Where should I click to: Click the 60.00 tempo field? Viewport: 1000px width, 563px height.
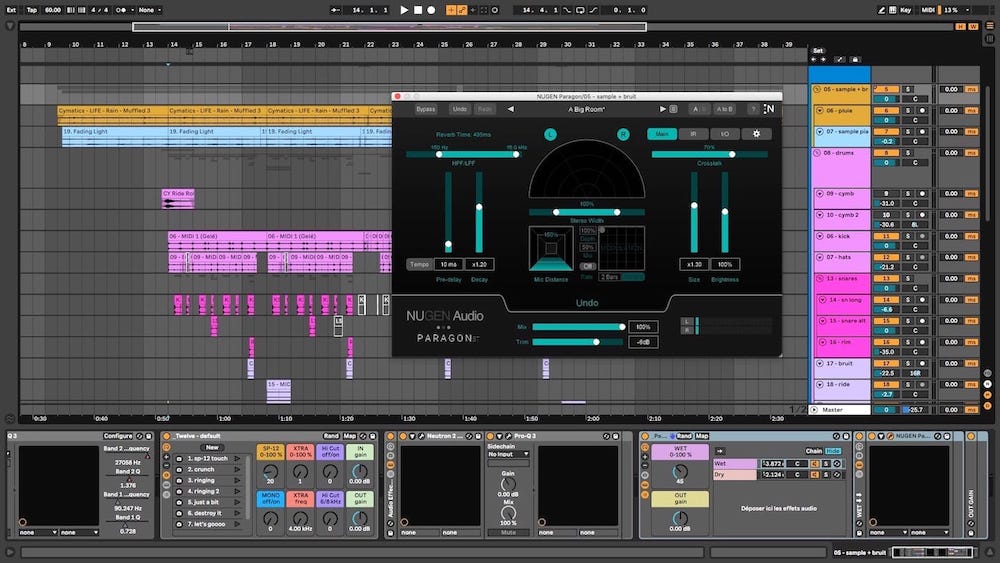(x=53, y=10)
